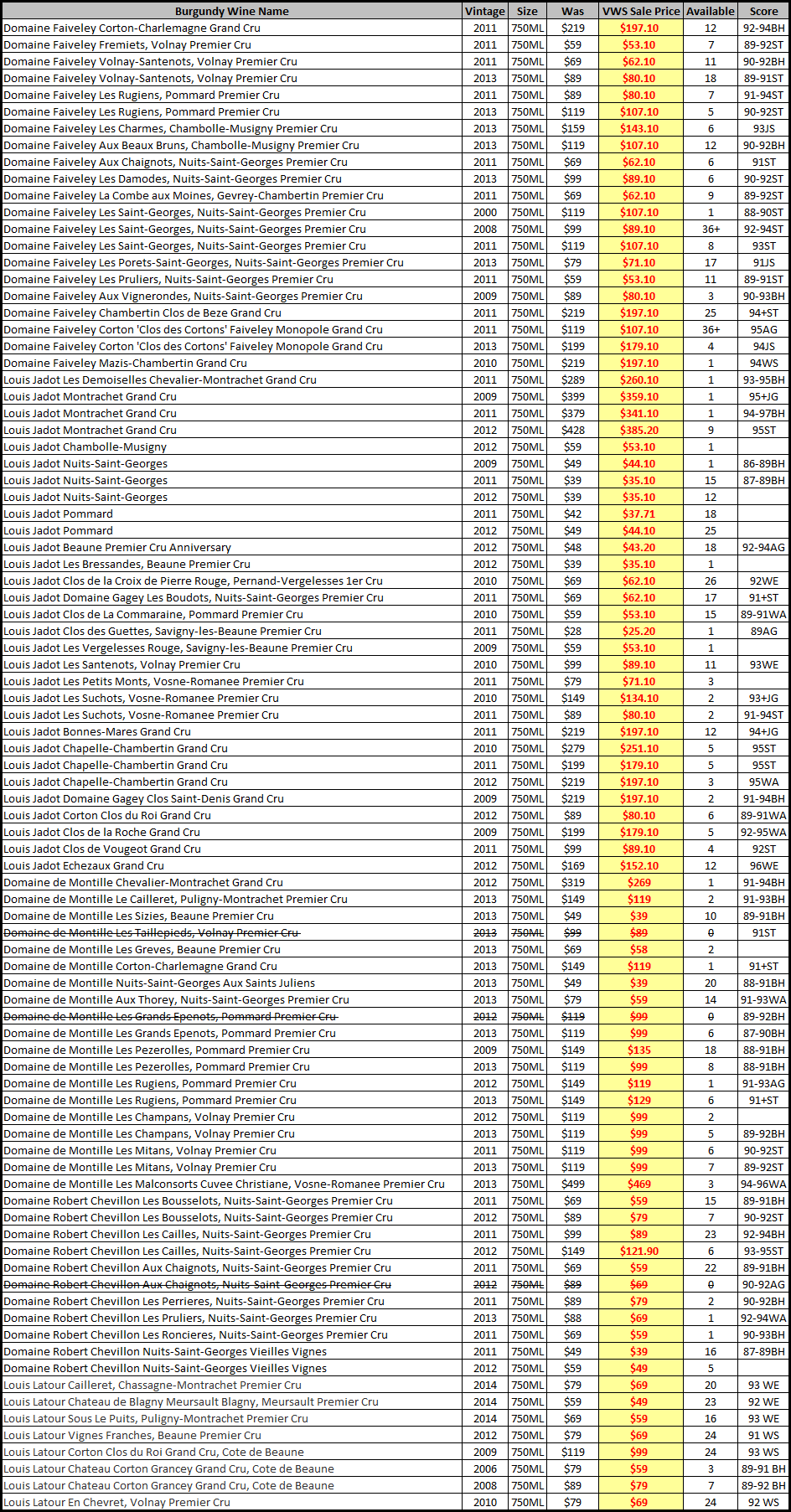The image size is (791, 1512).
Task: Select Louis Latour Cailleret, Chassagne-Montrachet Premier Cru
Action: (x=153, y=1386)
